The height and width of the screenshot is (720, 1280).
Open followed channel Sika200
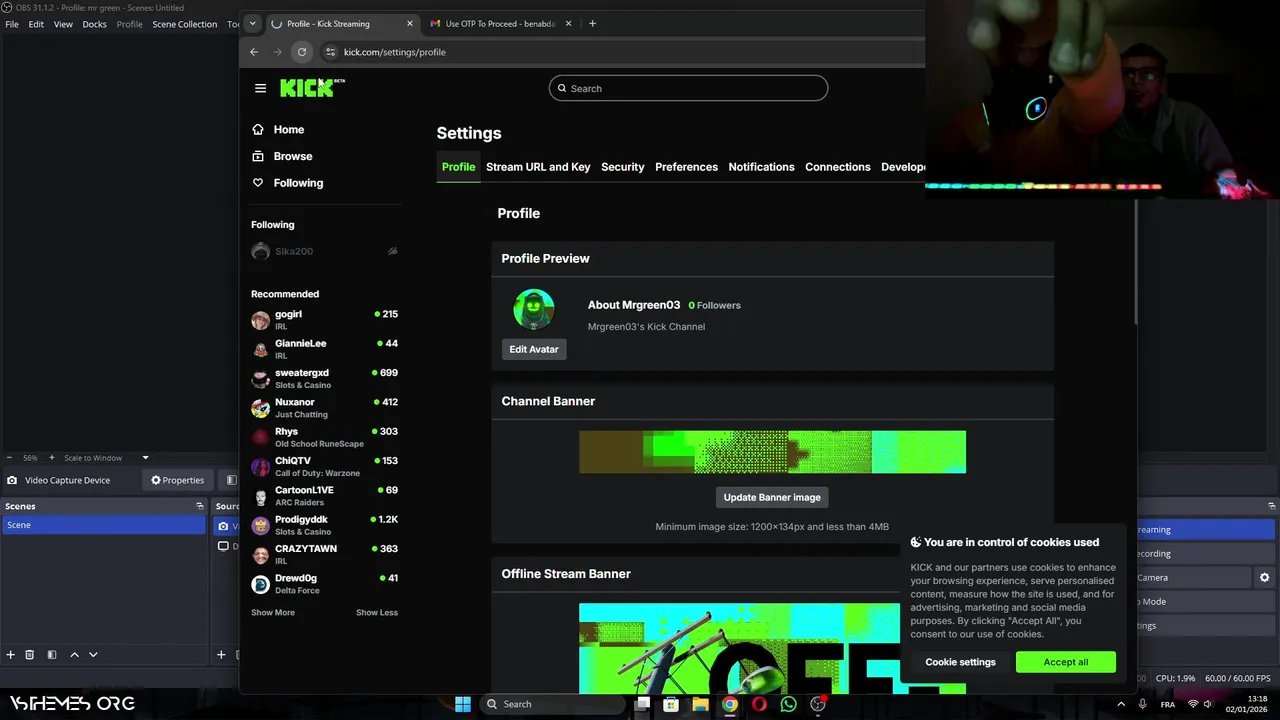click(325, 251)
